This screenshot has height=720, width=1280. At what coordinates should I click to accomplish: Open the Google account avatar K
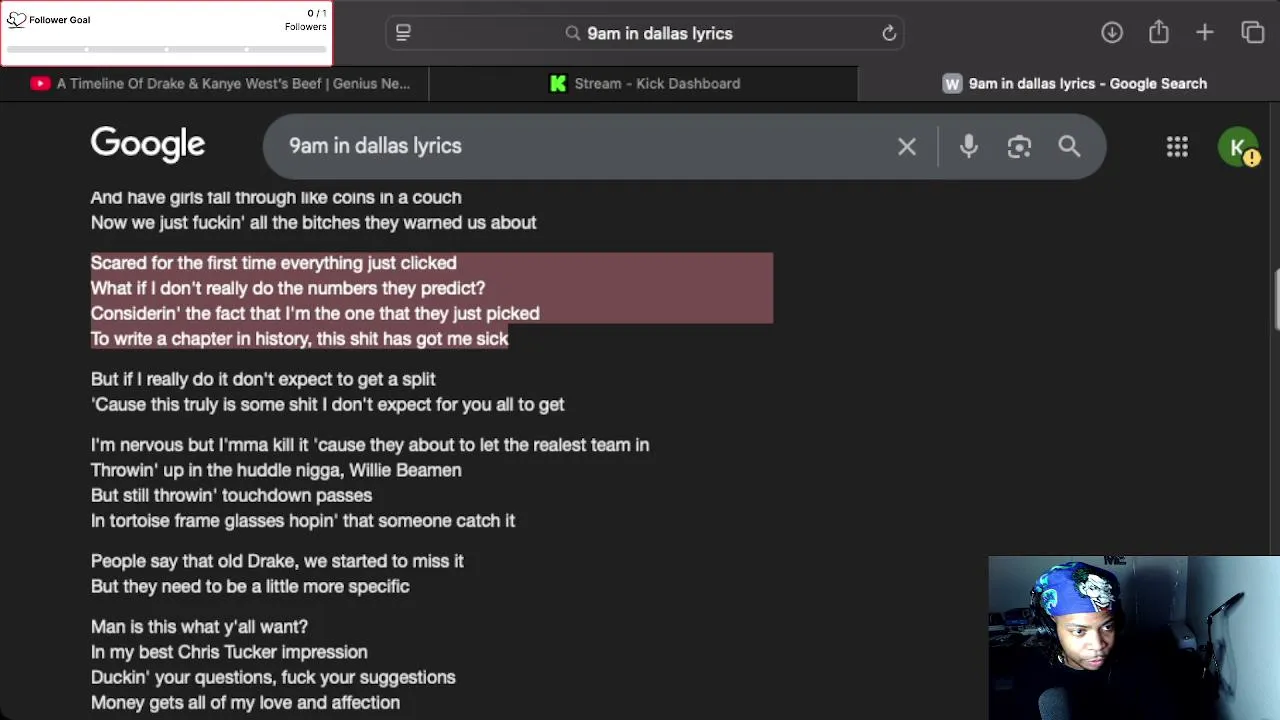(x=1238, y=147)
